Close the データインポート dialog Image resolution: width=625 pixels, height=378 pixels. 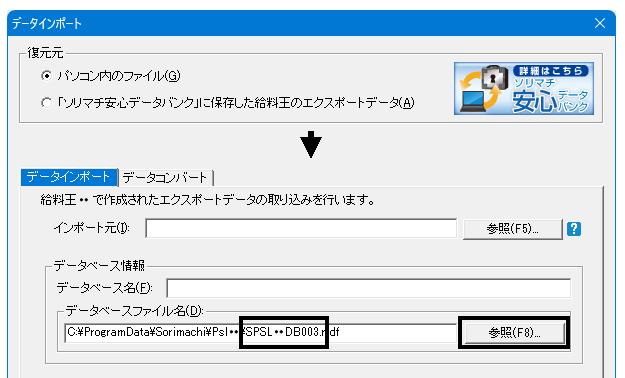click(600, 23)
